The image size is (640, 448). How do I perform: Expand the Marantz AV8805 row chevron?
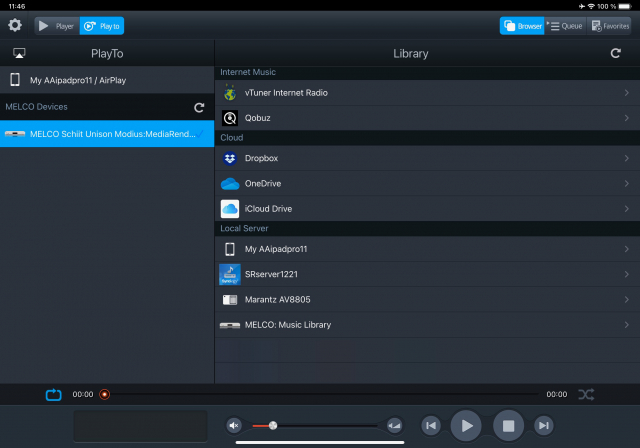tap(627, 300)
